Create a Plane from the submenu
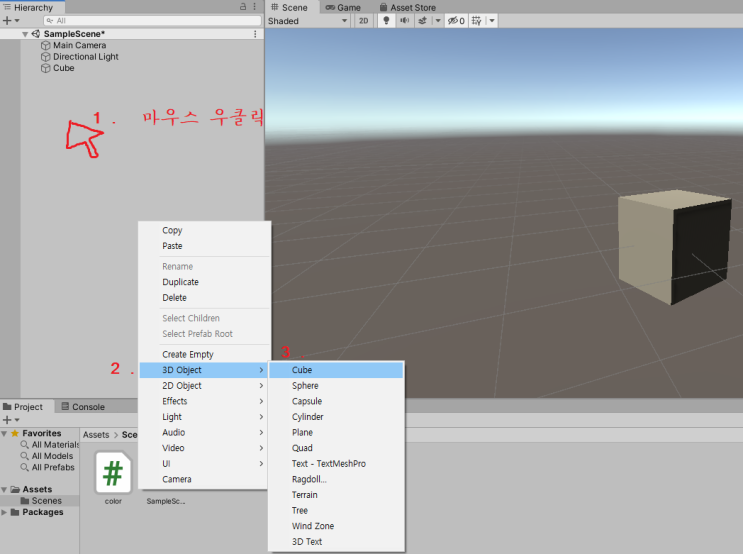Viewport: 743px width, 554px height. pos(336,433)
